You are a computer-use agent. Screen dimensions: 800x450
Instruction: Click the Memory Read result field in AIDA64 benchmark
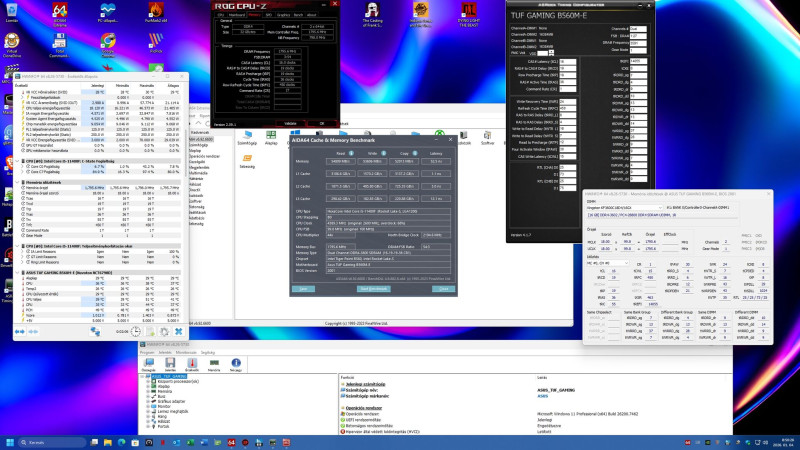(340, 161)
